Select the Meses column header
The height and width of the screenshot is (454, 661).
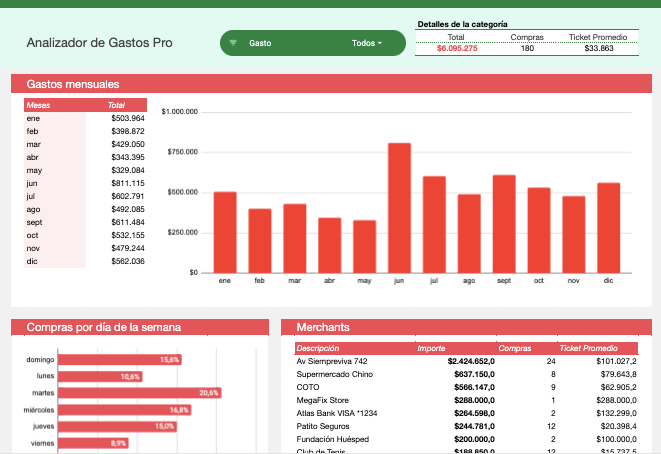tap(38, 105)
